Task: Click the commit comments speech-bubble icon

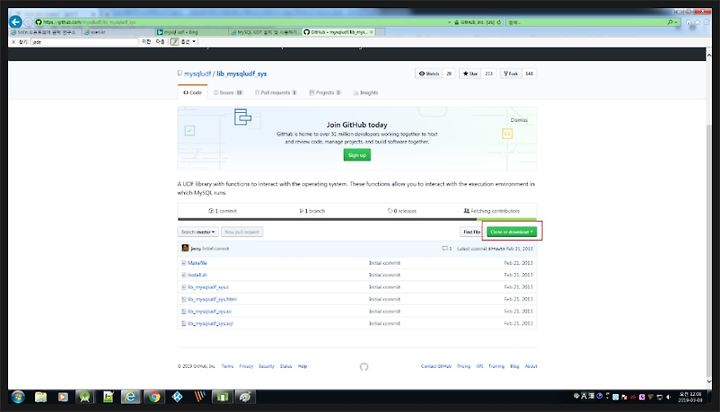Action: pos(444,248)
